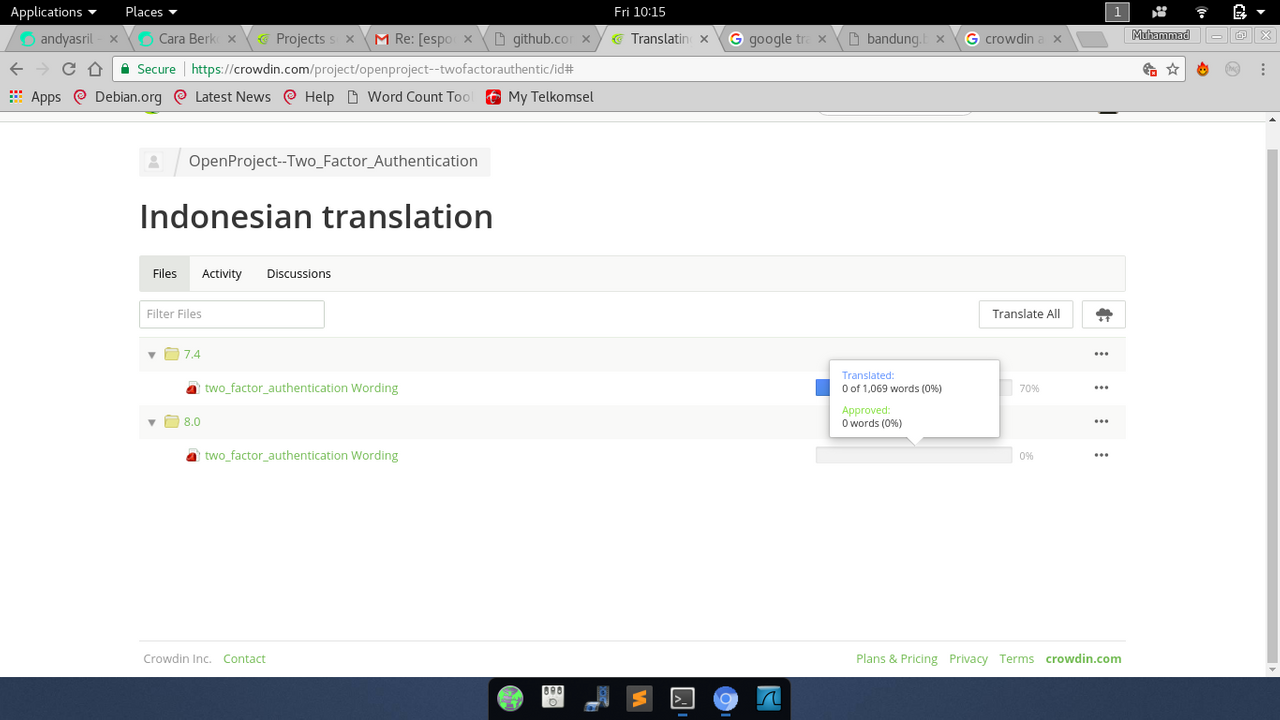Click the workspace indicator number 1
1280x720 pixels.
click(1117, 12)
